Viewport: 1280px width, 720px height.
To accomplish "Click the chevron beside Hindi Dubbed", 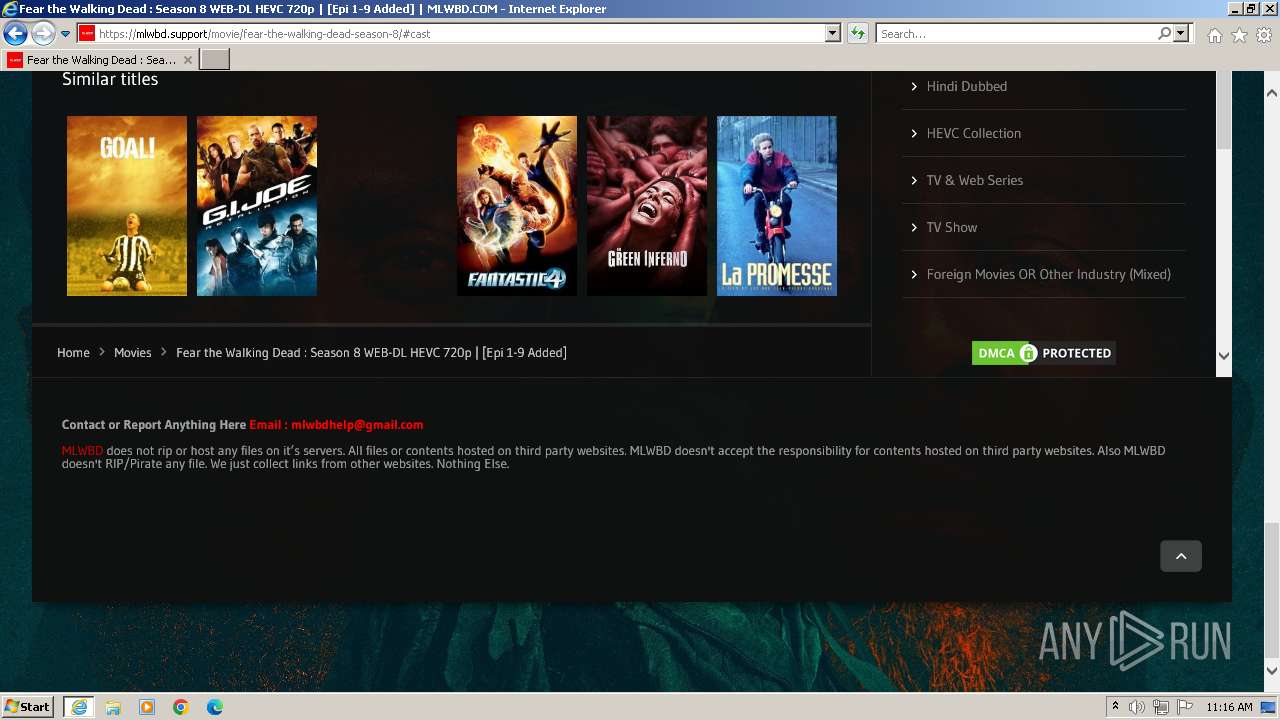I will pos(914,86).
